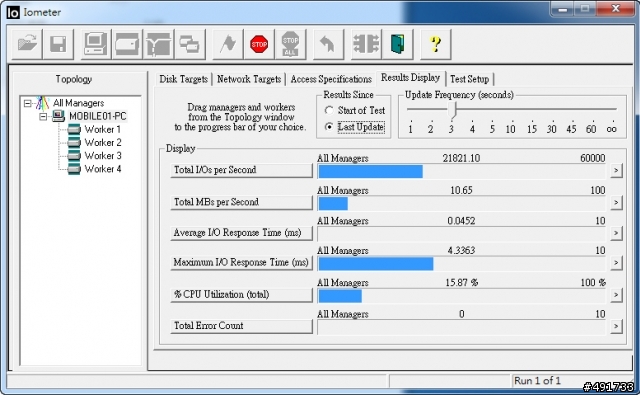Viewport: 640px width, 395px height.
Task: Click the Iometer title bar logo
Action: click(x=13, y=12)
